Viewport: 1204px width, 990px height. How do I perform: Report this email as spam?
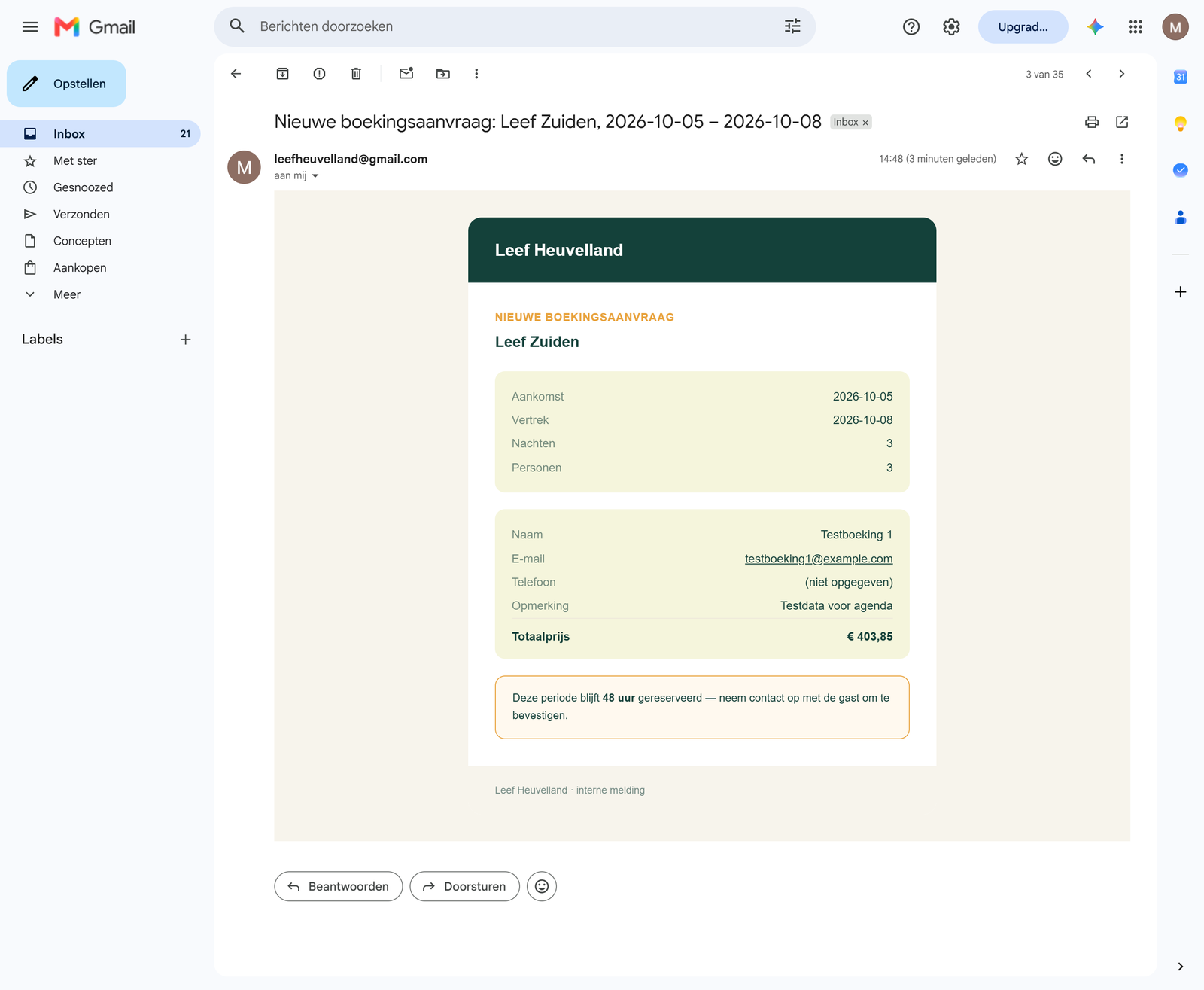[320, 74]
